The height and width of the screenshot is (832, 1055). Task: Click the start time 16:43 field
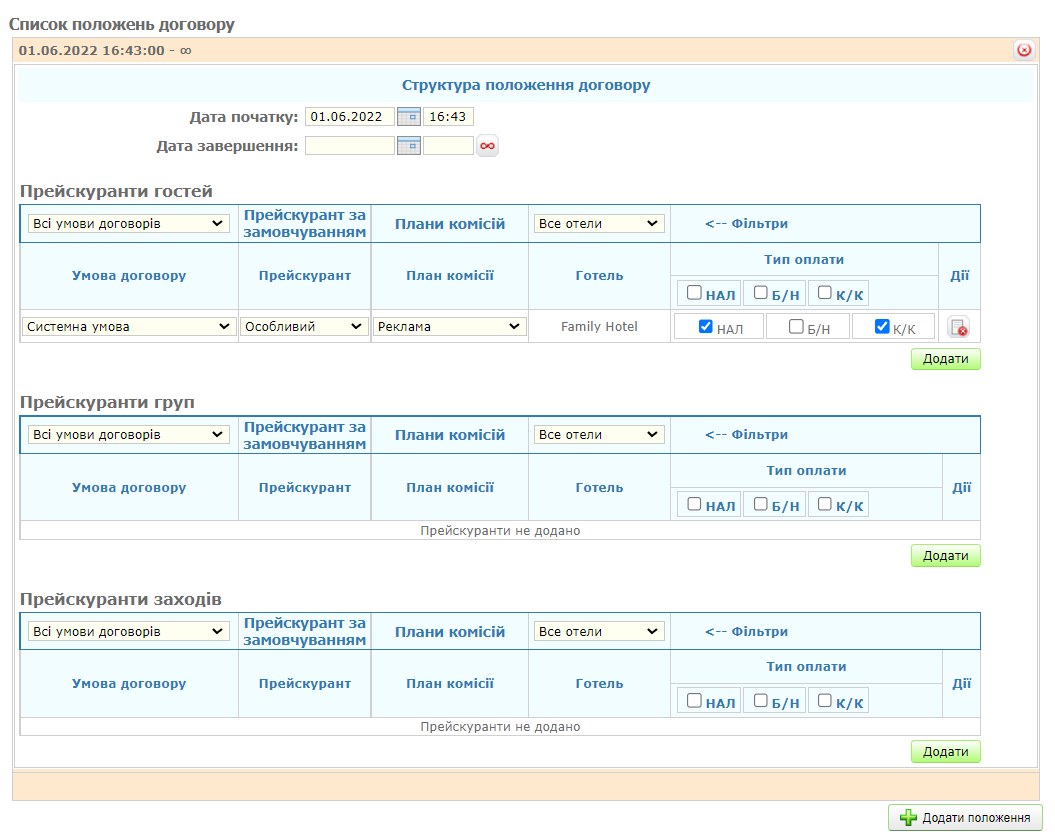[x=448, y=117]
